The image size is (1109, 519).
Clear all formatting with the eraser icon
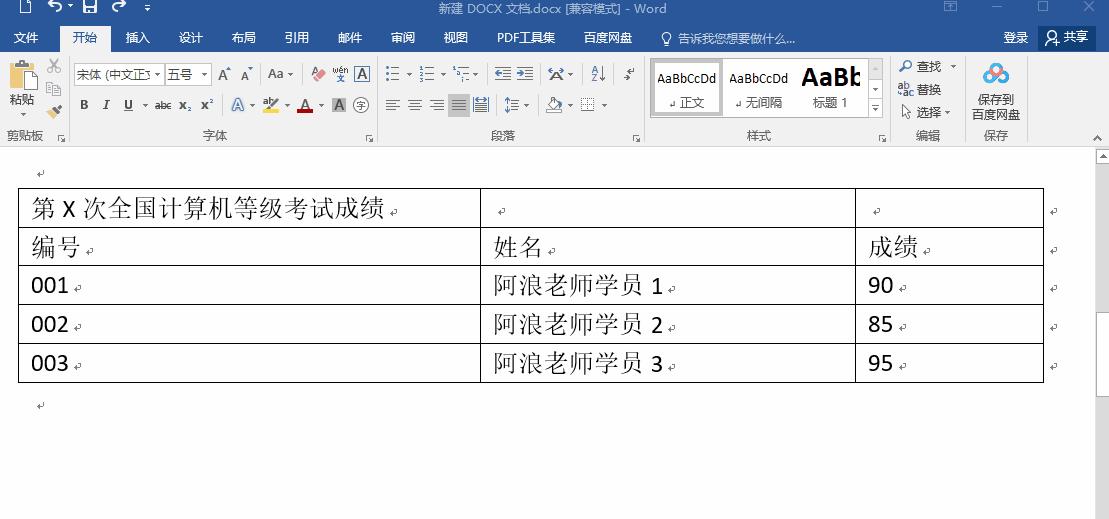click(x=318, y=74)
